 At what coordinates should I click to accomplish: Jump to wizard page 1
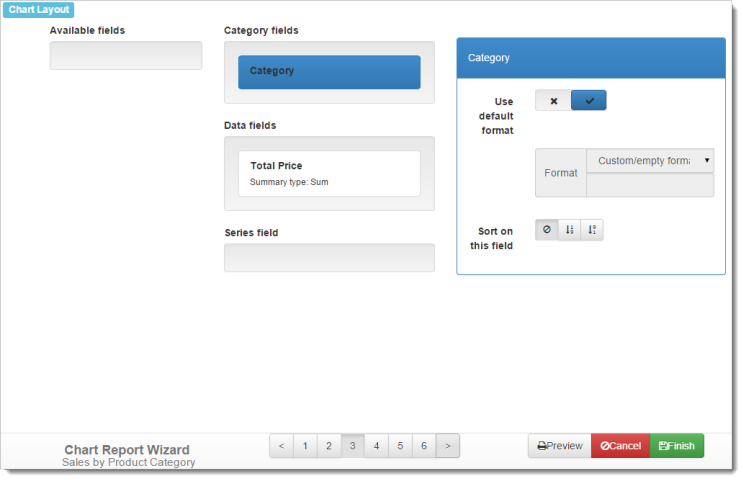click(305, 446)
